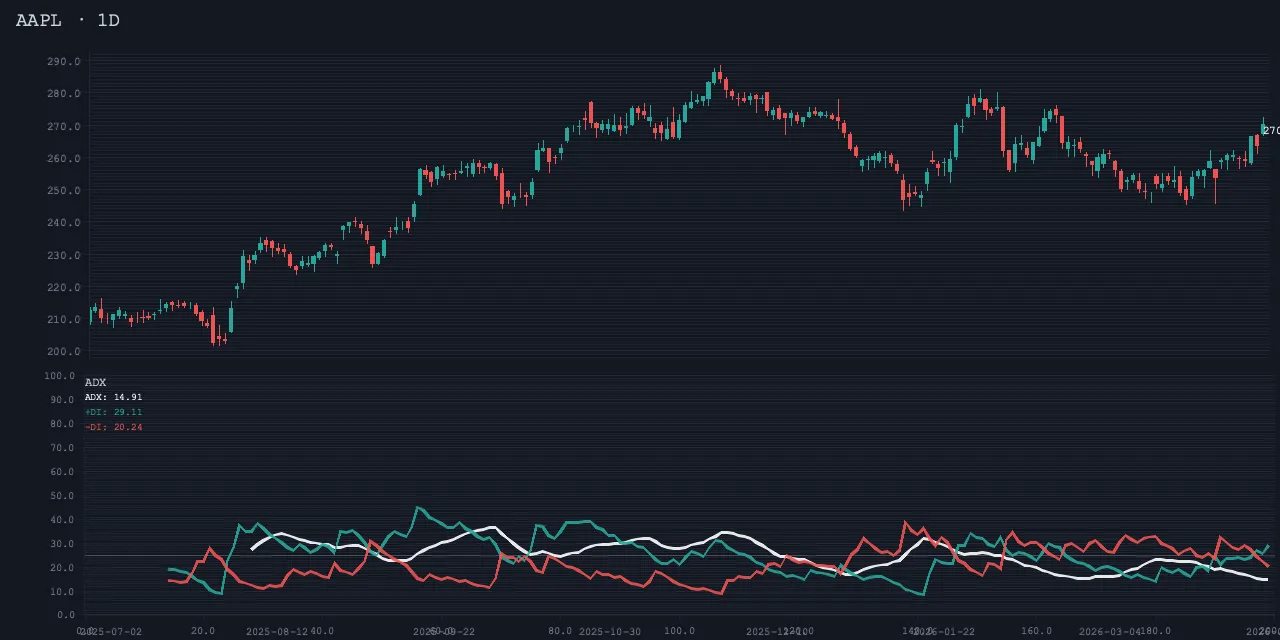Click the 250.0 price axis label
Screen dimensions: 1280x640
(x=63, y=191)
